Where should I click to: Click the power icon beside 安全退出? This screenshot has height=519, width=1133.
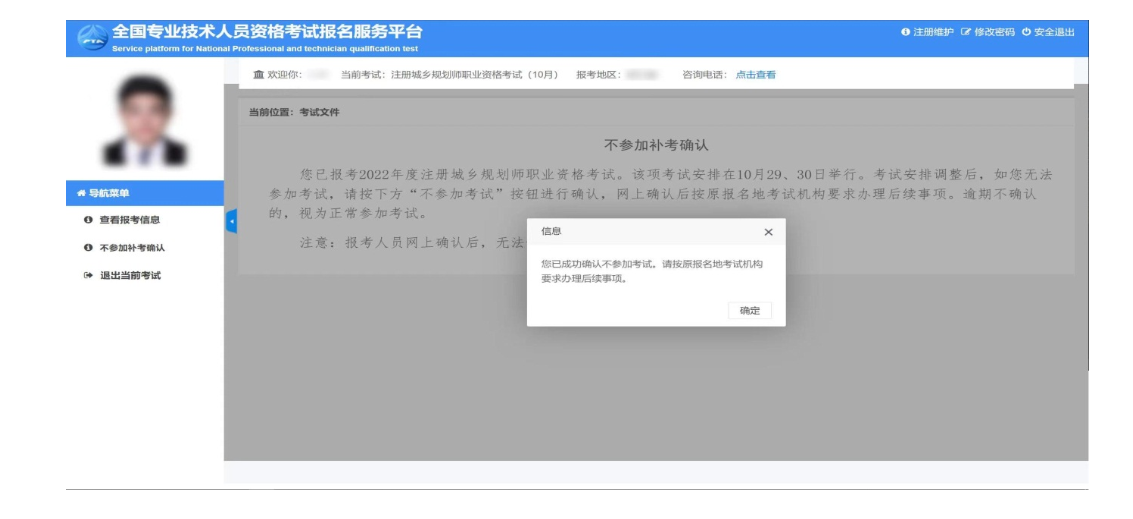pyautogui.click(x=1026, y=32)
